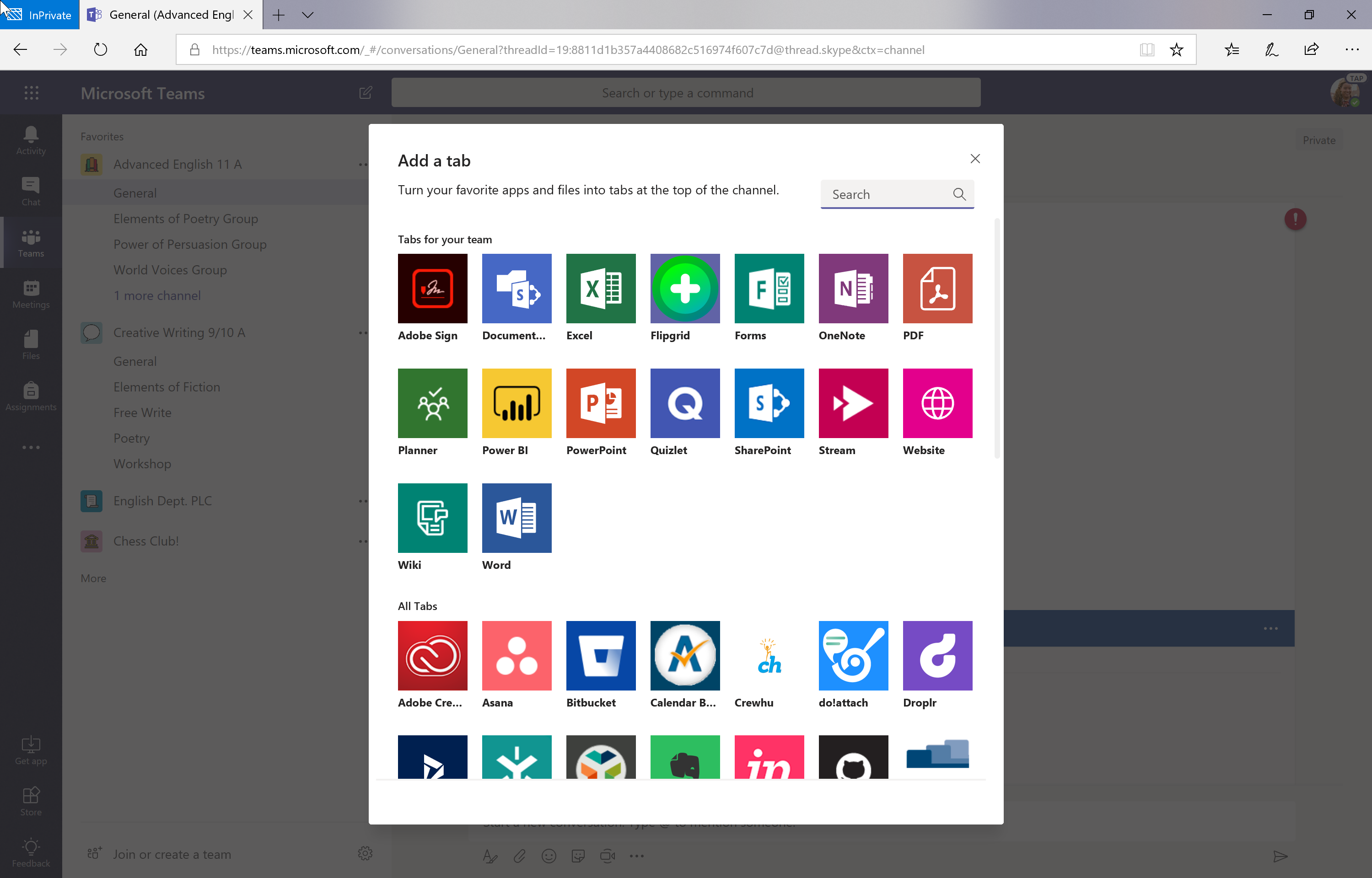Select the Droplr tile
The image size is (1372, 878).
point(937,656)
